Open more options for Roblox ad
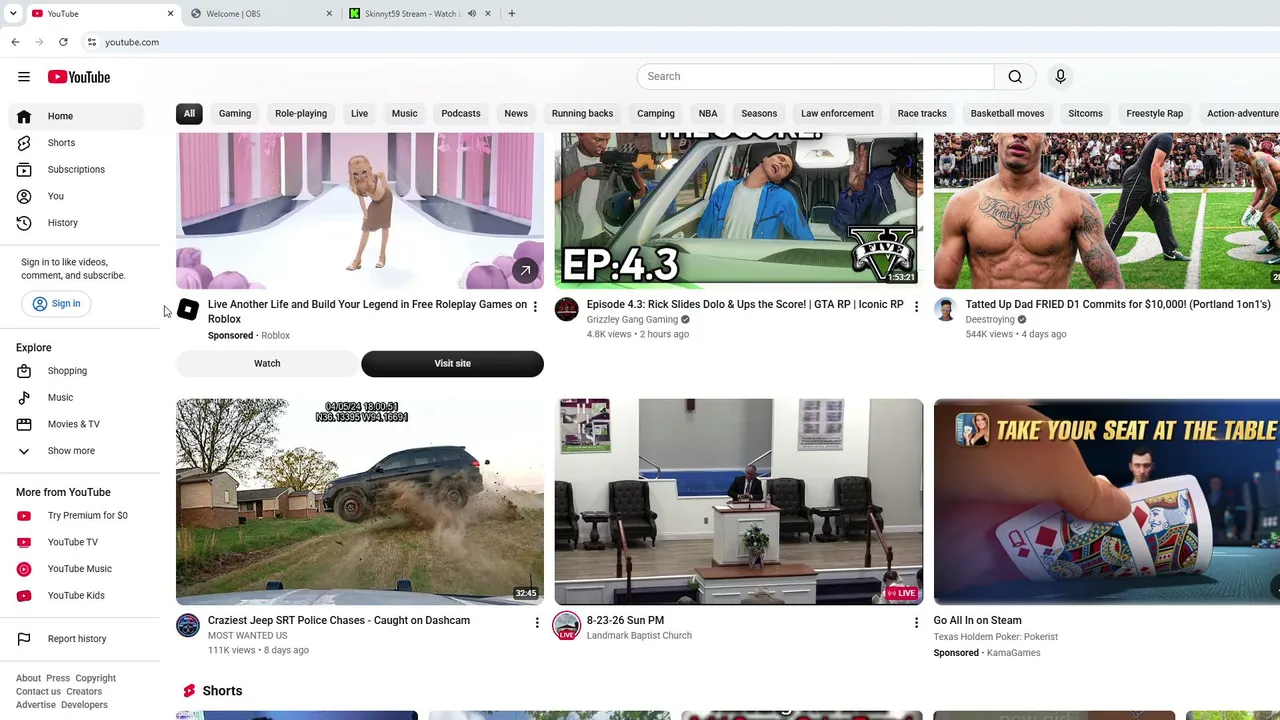1280x720 pixels. click(x=535, y=306)
